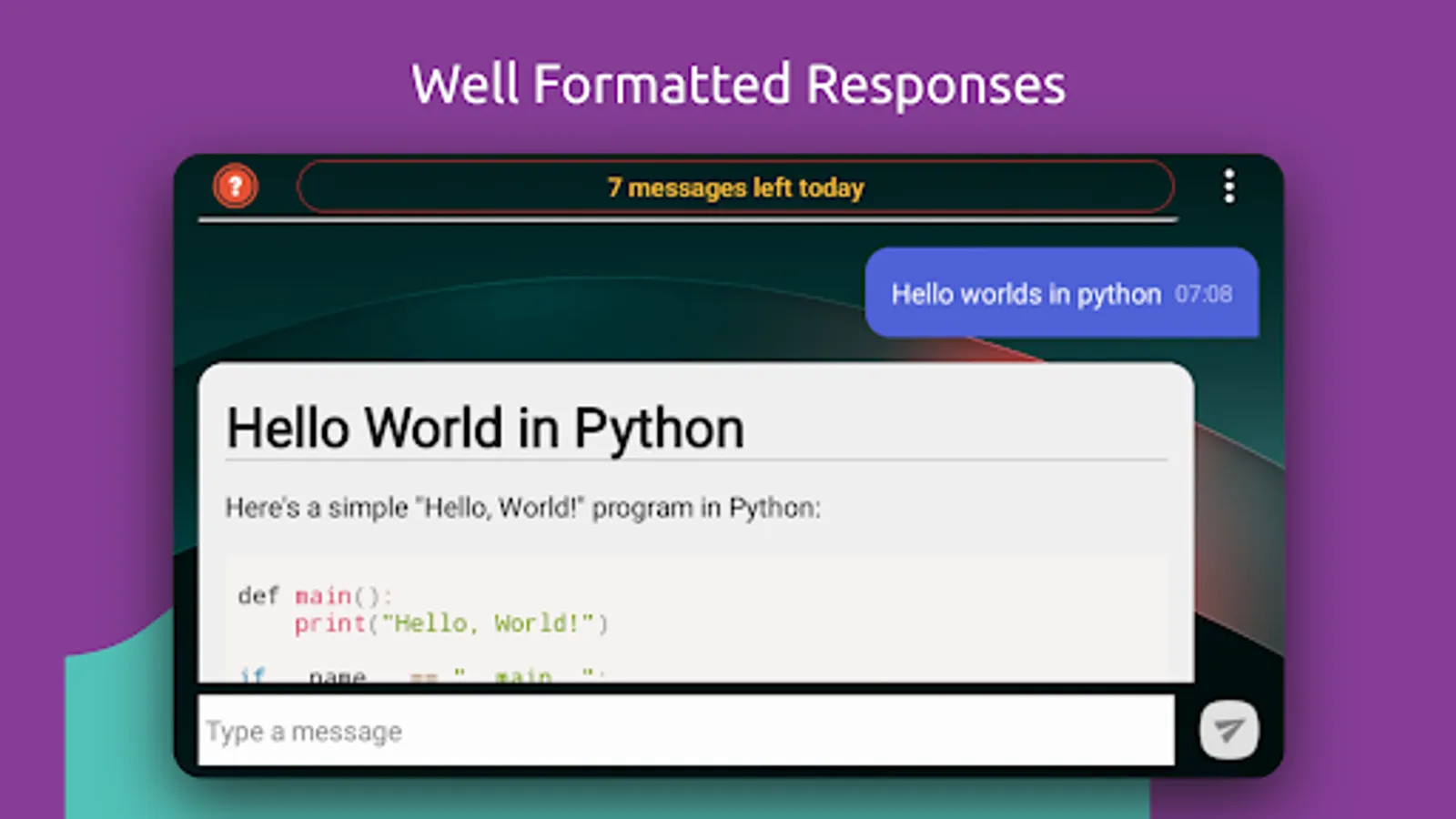Image resolution: width=1456 pixels, height=819 pixels.
Task: Click the red "main" function name in code
Action: click(323, 596)
